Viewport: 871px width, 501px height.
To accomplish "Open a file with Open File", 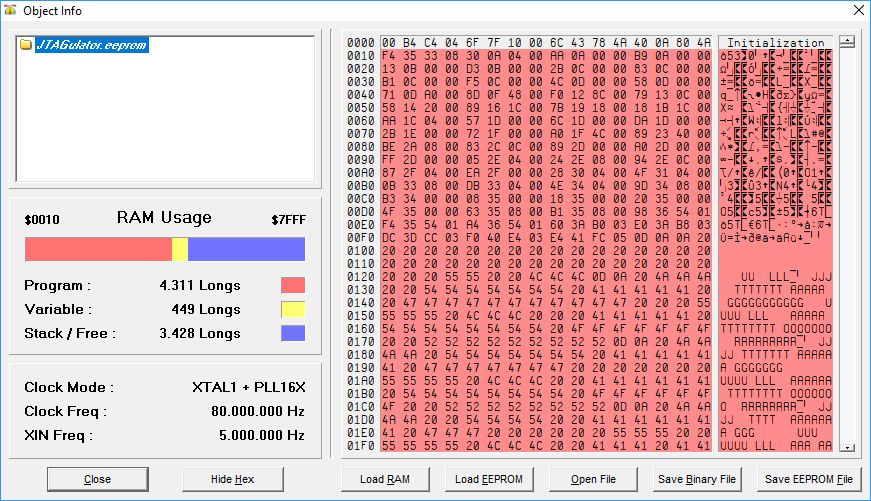I will pos(593,479).
